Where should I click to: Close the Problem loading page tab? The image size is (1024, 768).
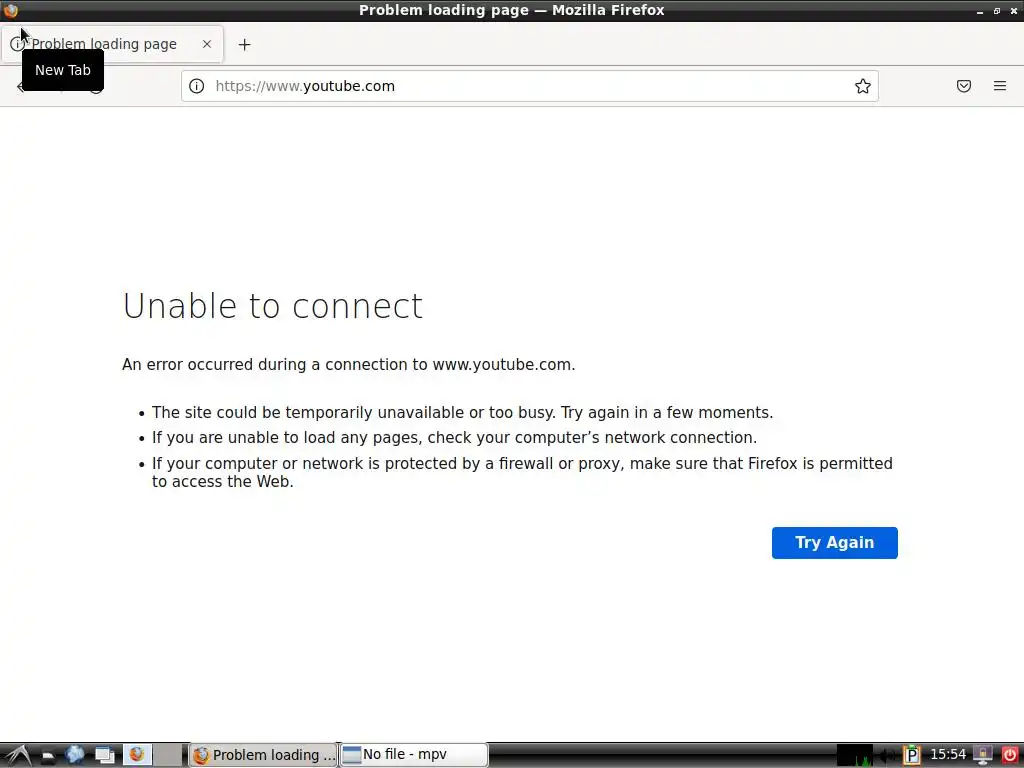tap(206, 44)
